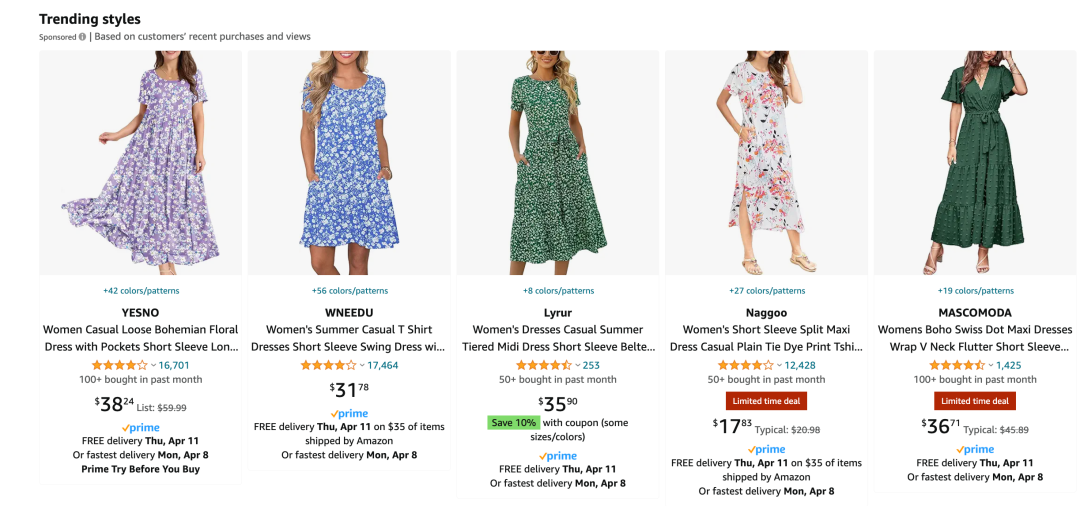
Task: Click MASCOMODA star rating icons
Action: 957,366
